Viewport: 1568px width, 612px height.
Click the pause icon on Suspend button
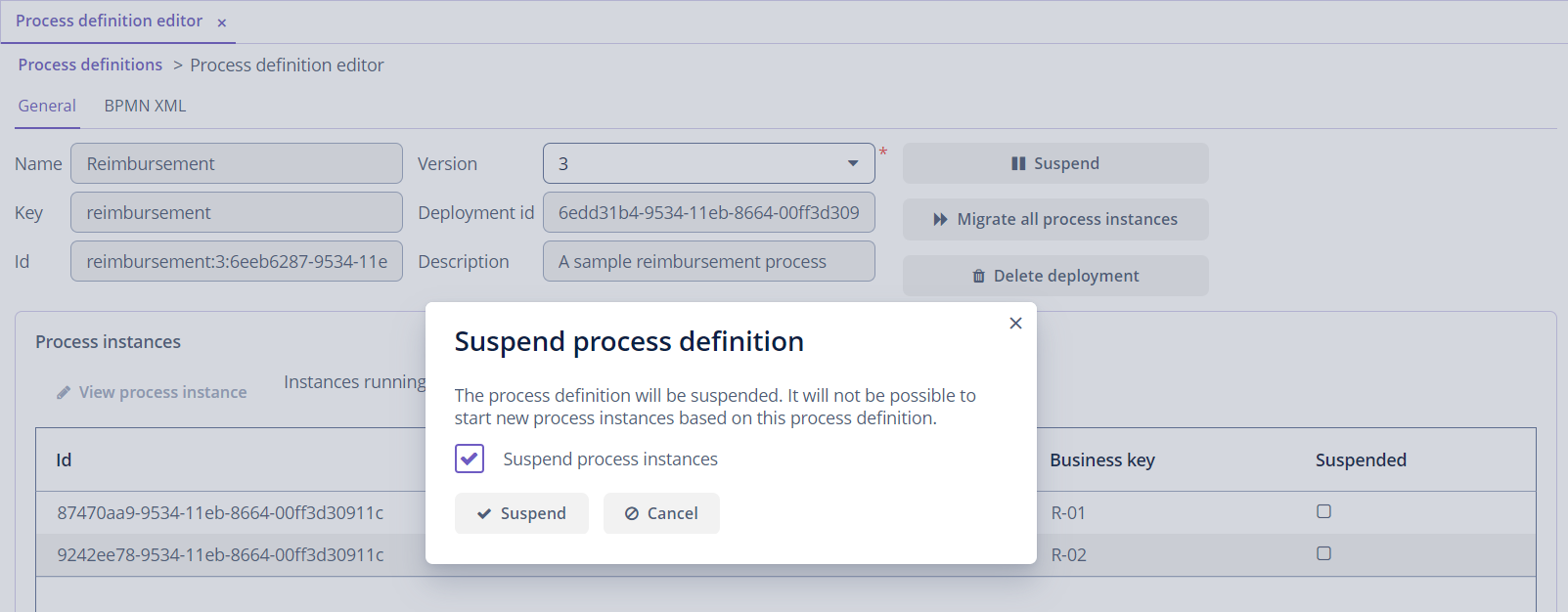[1018, 164]
